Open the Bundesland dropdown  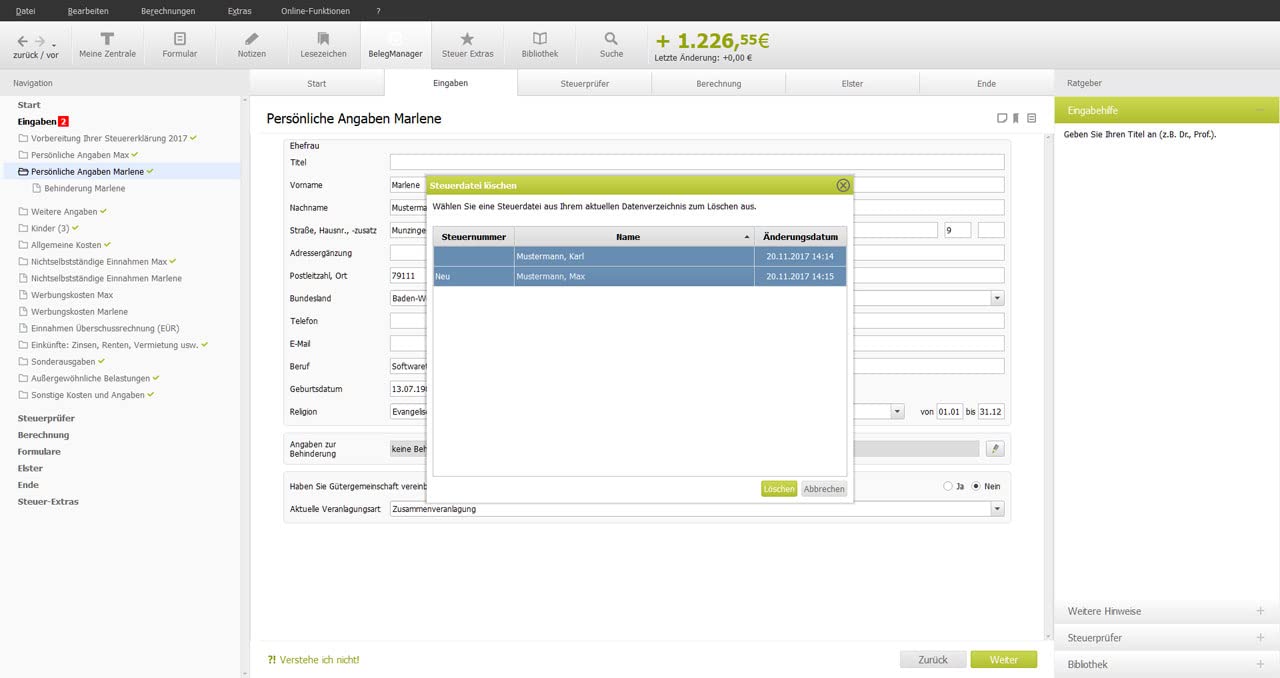coord(995,298)
